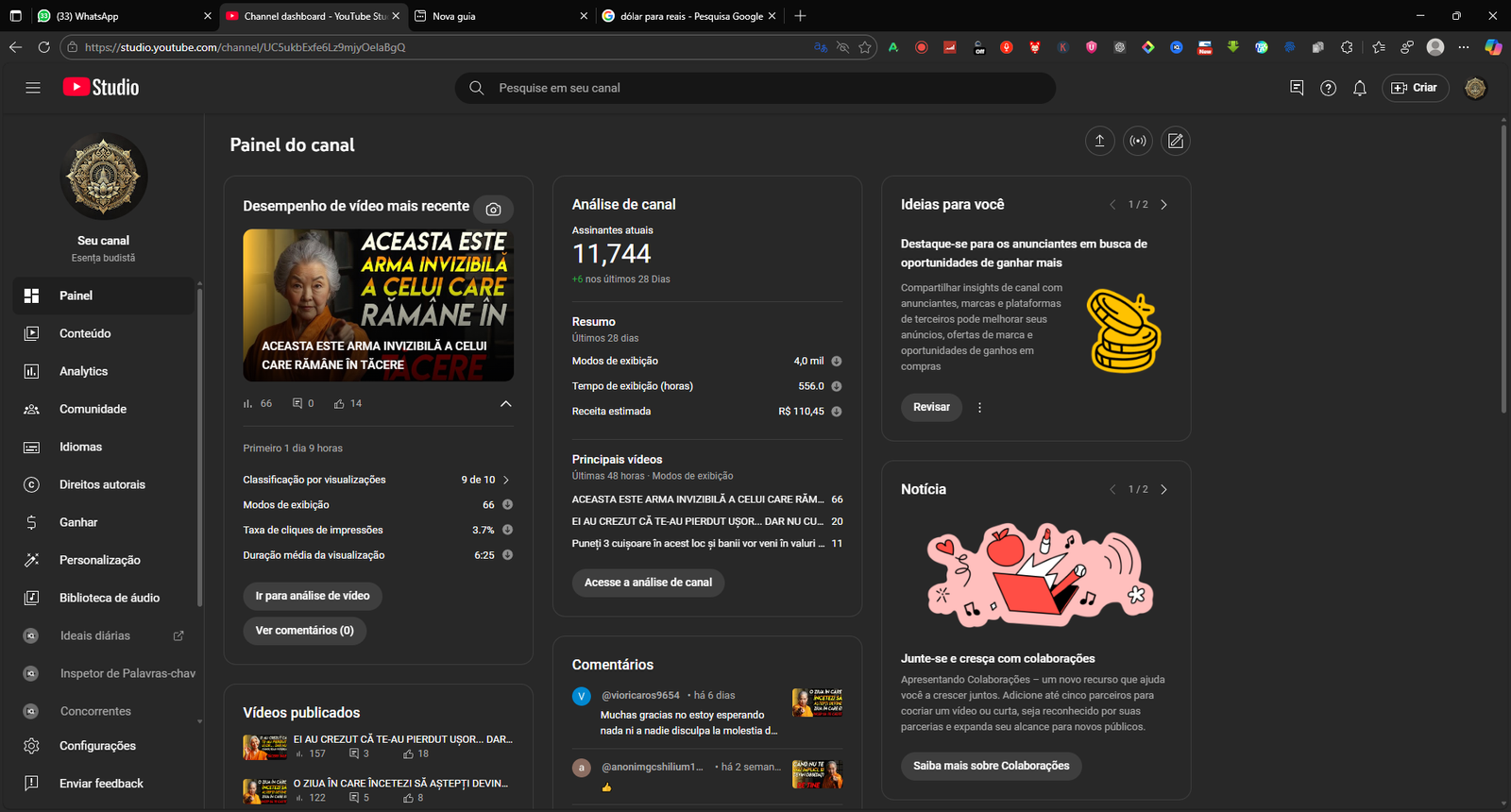Open the channel comments icon in header
The width and height of the screenshot is (1511, 812).
point(1297,88)
